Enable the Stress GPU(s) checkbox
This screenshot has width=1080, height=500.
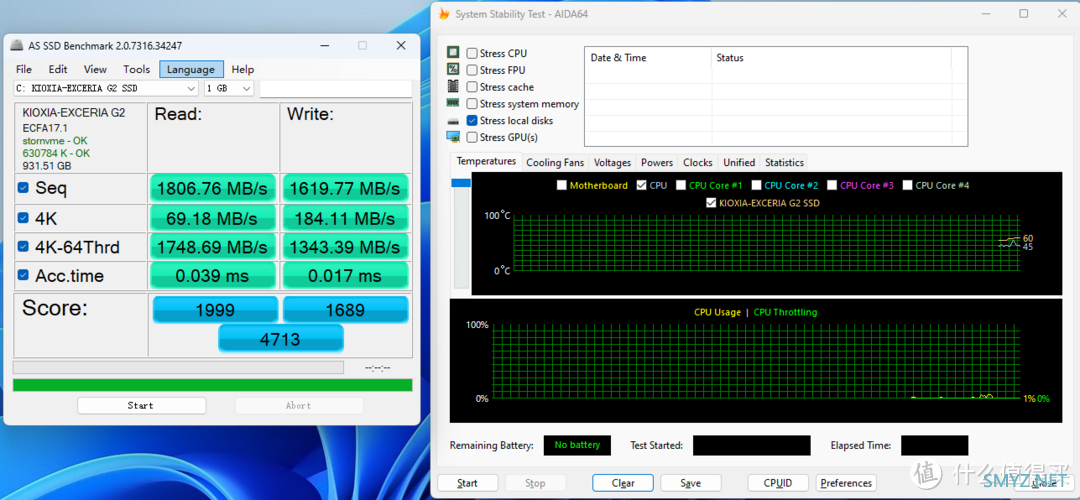pos(472,138)
